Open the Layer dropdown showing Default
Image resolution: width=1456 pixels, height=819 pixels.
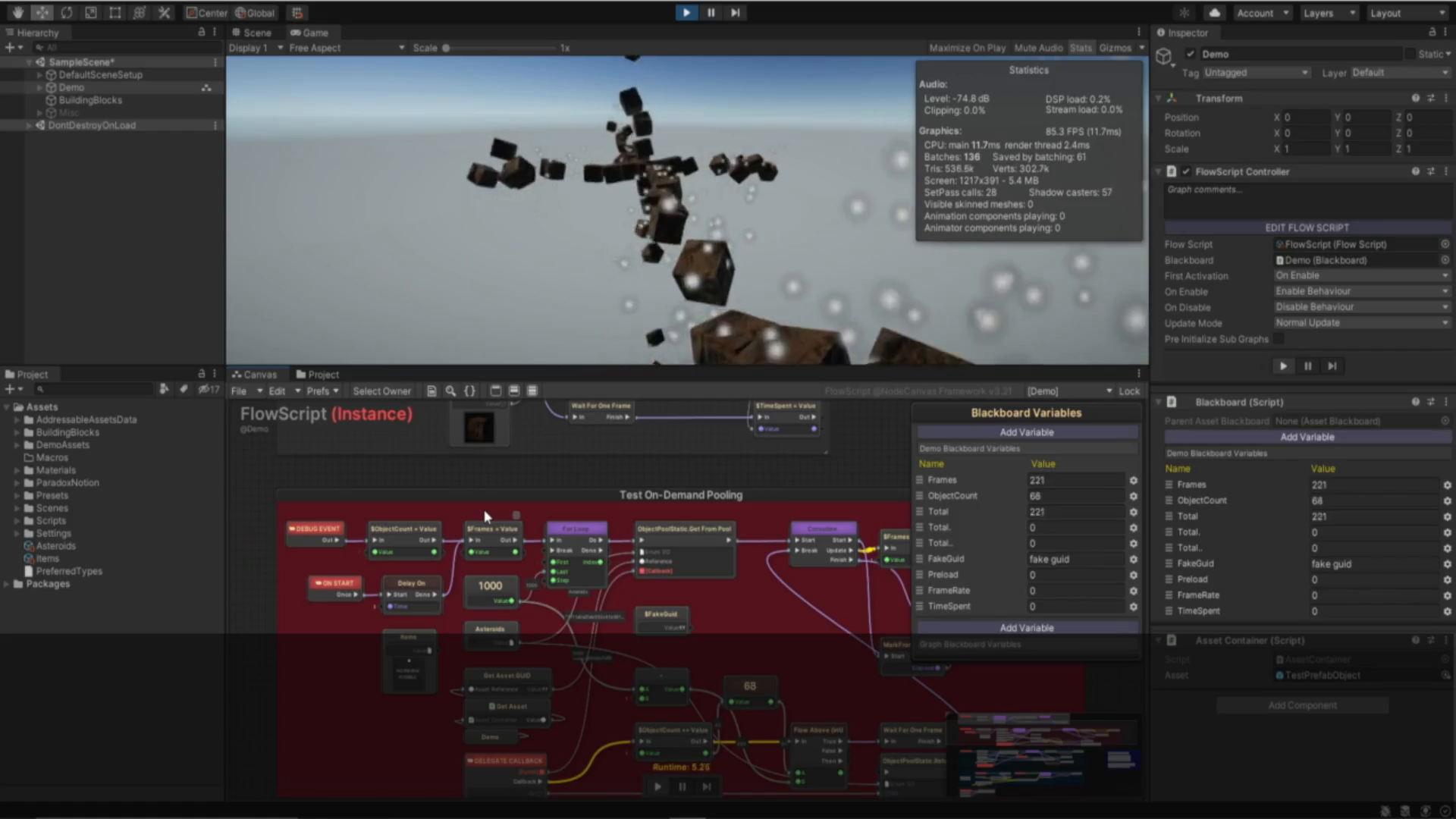point(1400,73)
